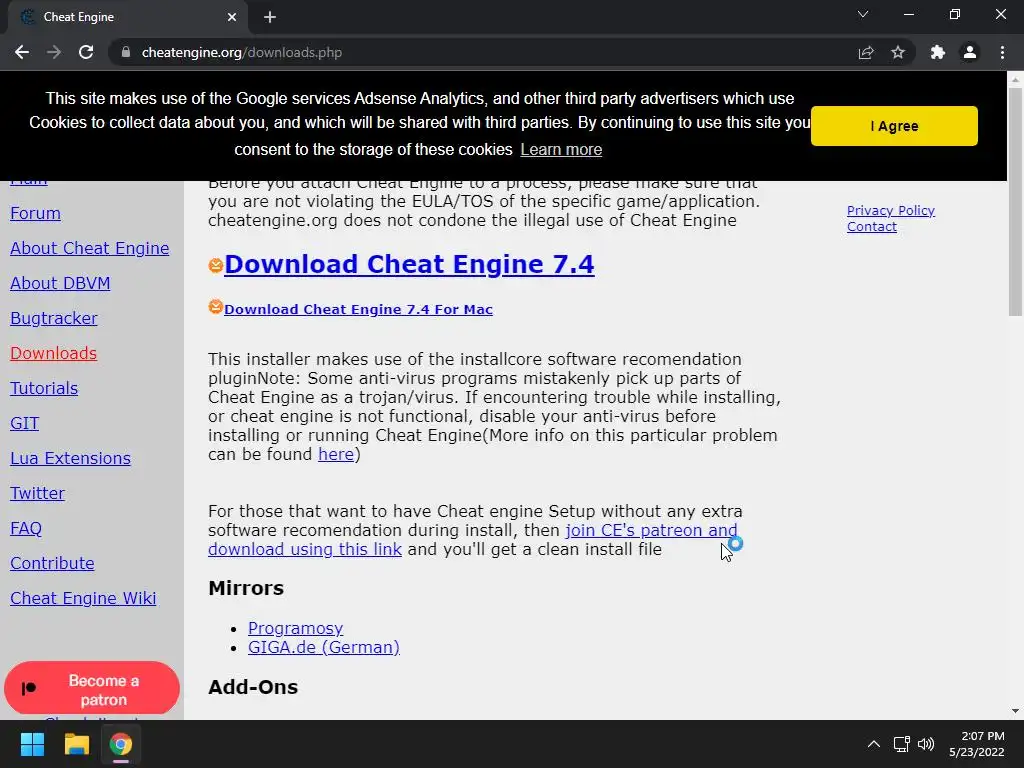Screen dimensions: 1024x768
Task: Open the Contact link
Action: (x=872, y=227)
